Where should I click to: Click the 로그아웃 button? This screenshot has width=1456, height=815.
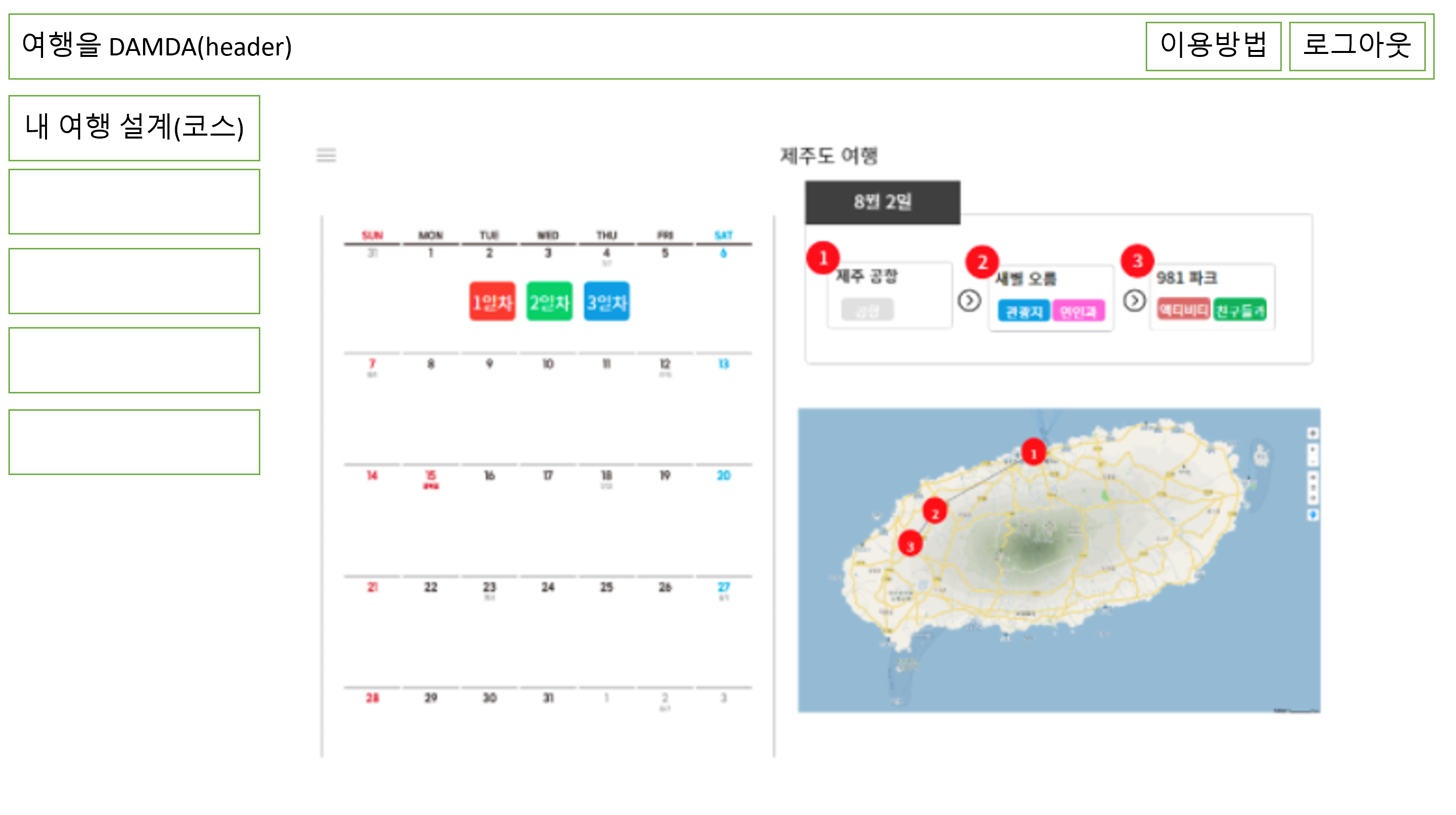tap(1357, 47)
